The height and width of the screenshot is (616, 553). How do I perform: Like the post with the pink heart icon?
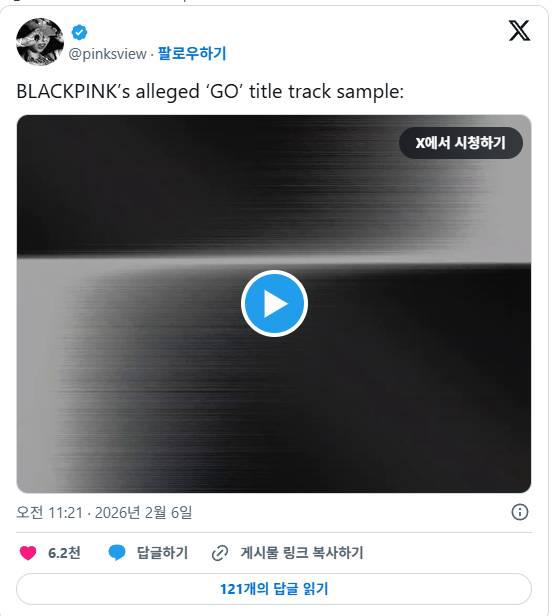point(28,553)
